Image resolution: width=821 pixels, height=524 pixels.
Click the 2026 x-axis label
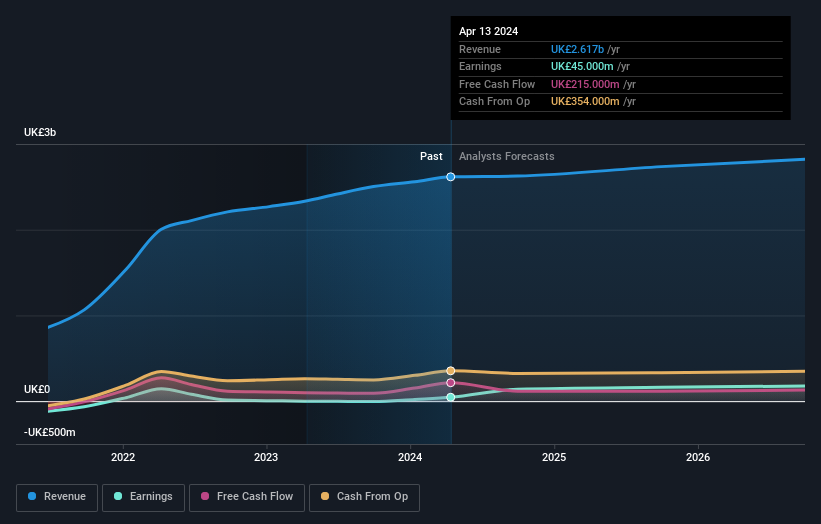pyautogui.click(x=698, y=458)
